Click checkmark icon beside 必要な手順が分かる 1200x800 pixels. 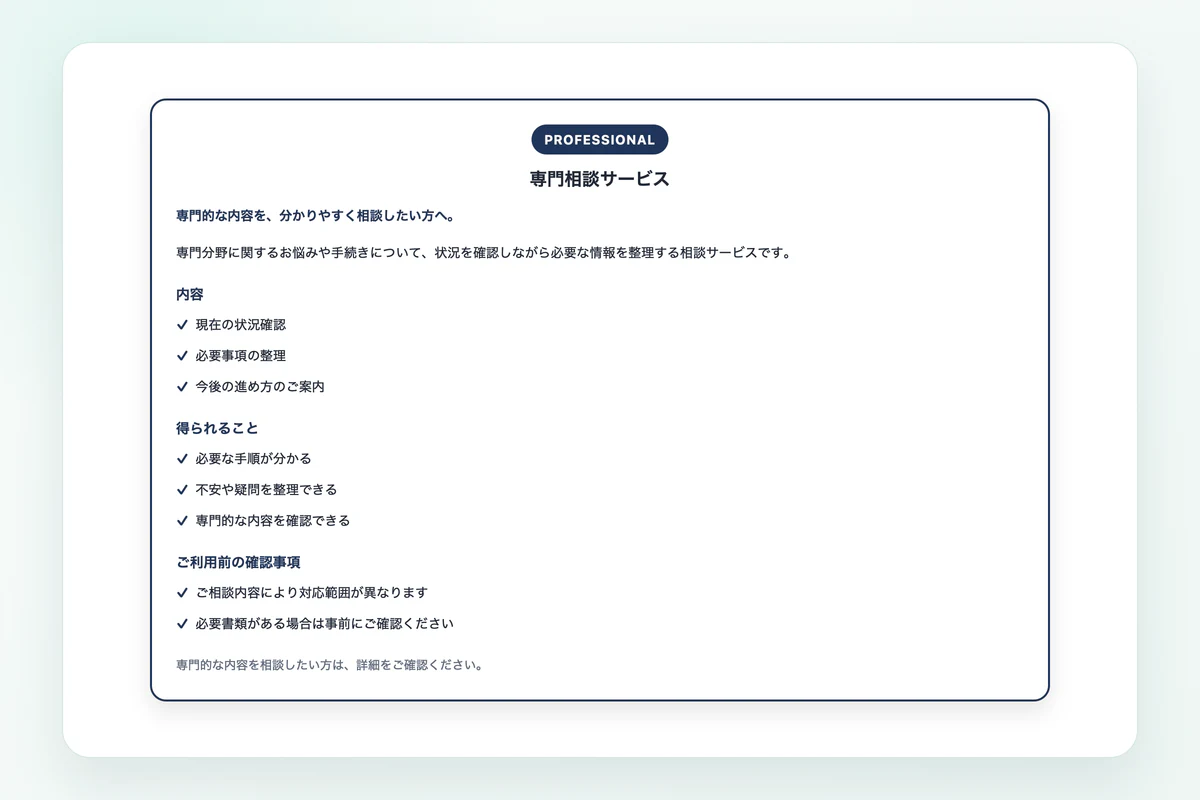182,459
